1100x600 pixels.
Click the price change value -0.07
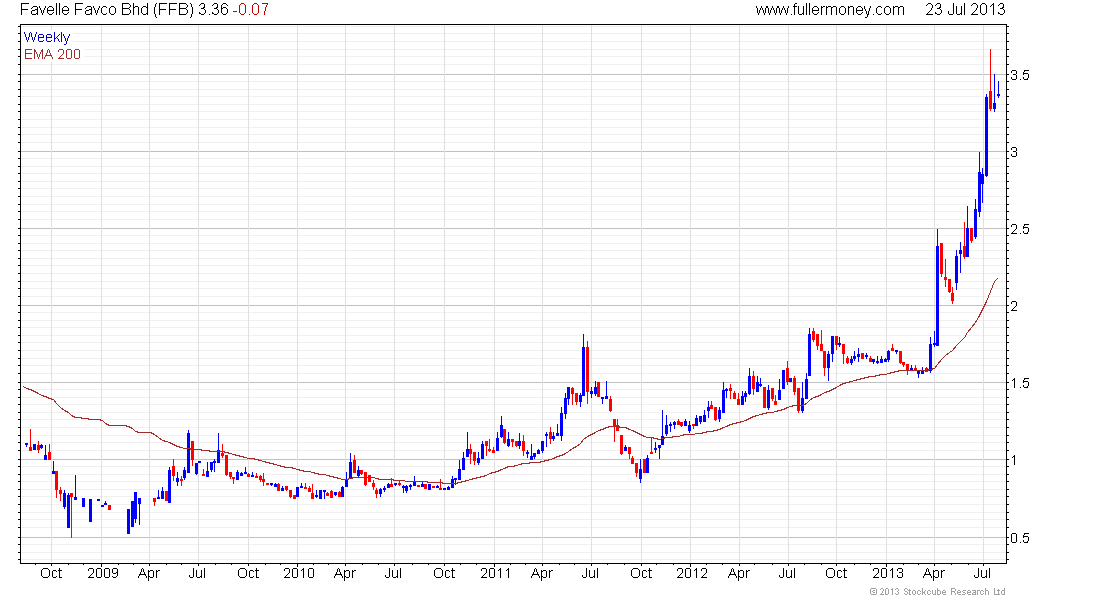tap(250, 10)
